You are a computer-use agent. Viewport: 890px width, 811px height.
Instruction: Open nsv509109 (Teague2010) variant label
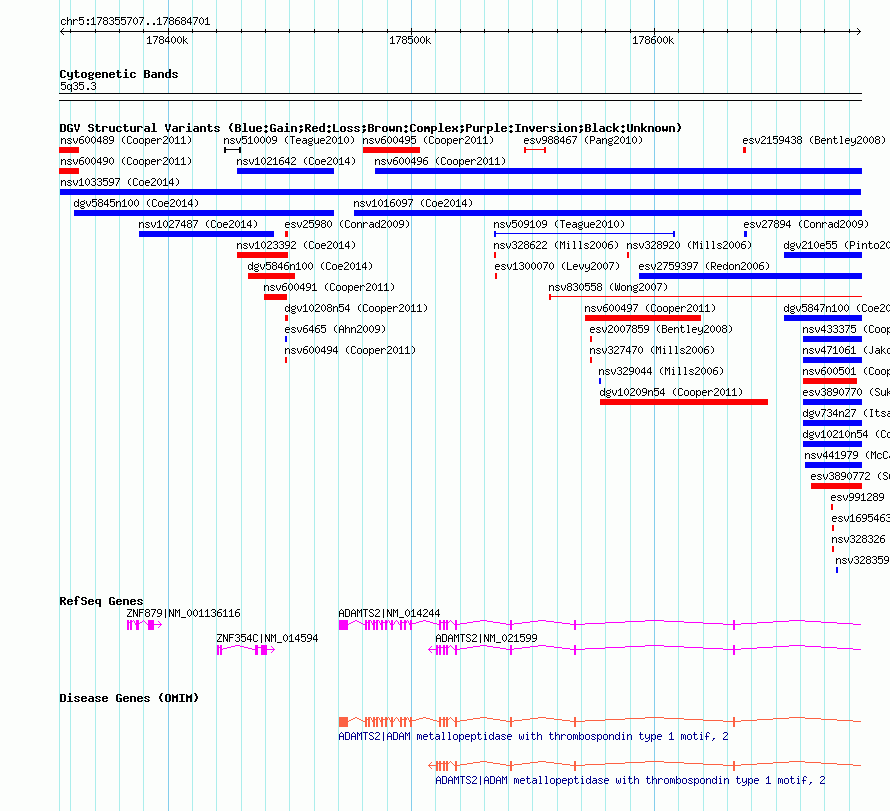point(559,224)
